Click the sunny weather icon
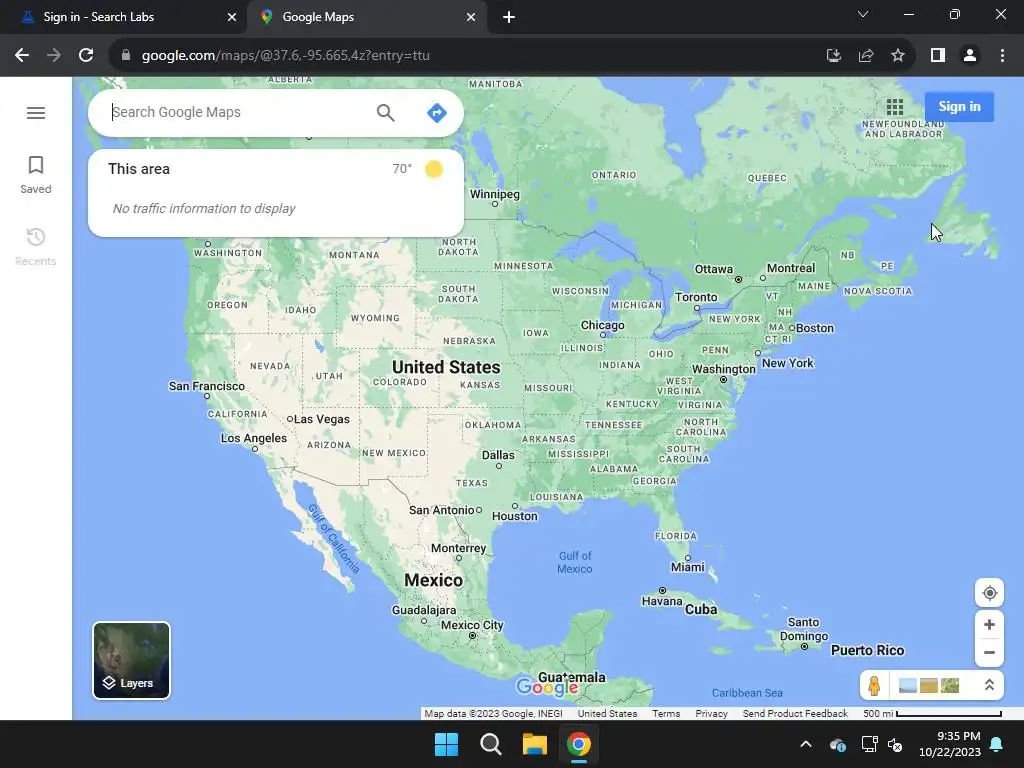This screenshot has width=1024, height=768. (434, 169)
